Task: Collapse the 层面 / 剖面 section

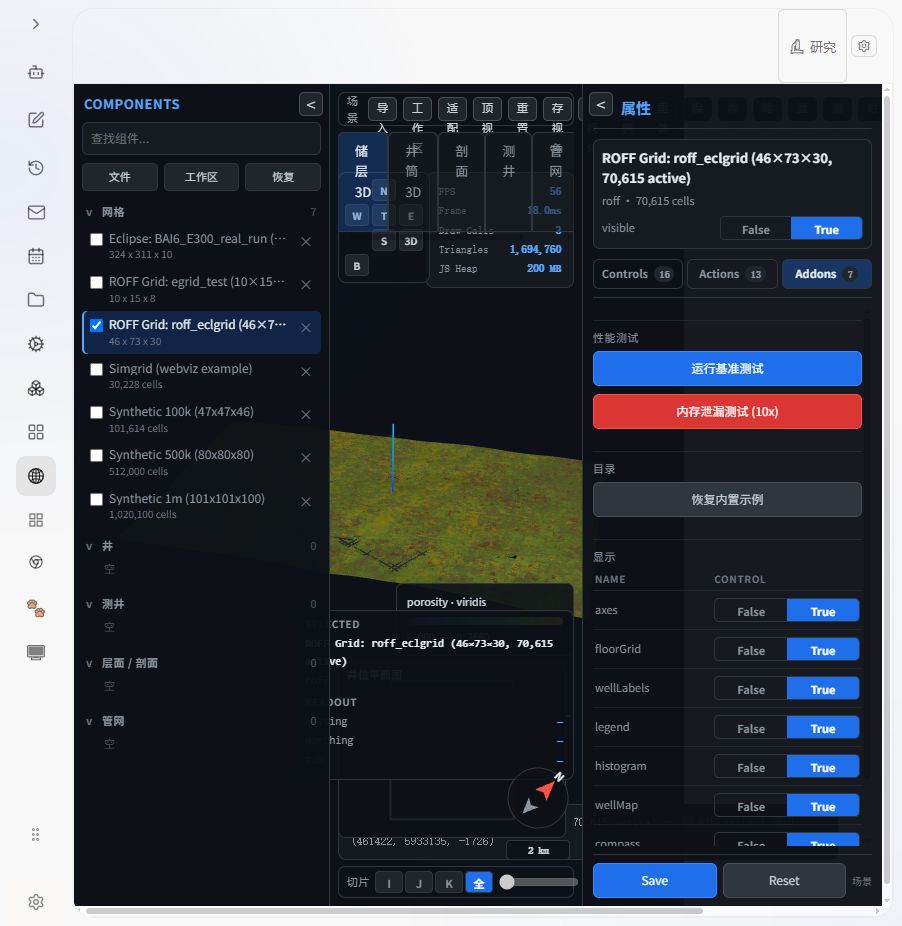Action: click(89, 663)
